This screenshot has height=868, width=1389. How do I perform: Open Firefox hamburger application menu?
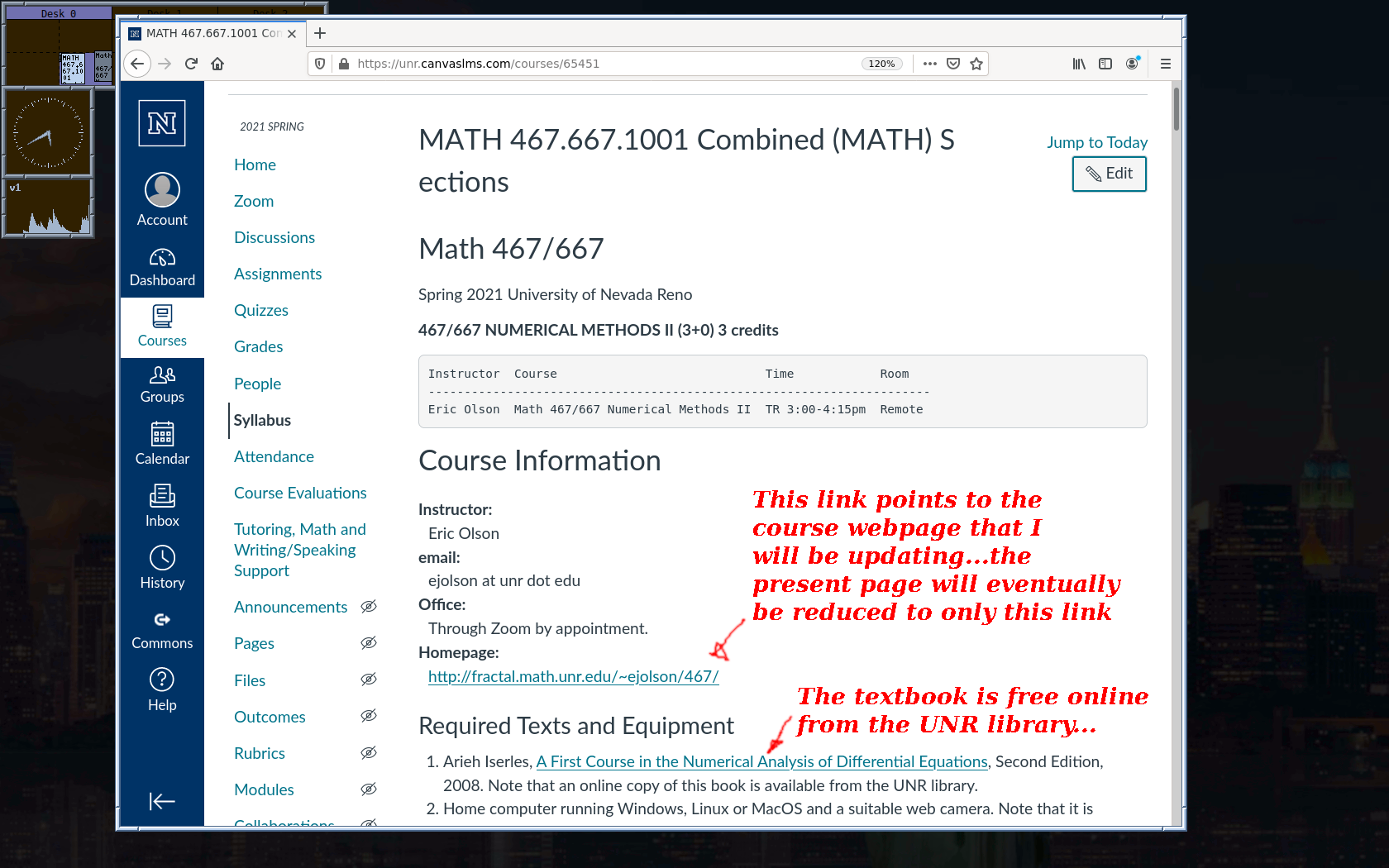coord(1166,64)
